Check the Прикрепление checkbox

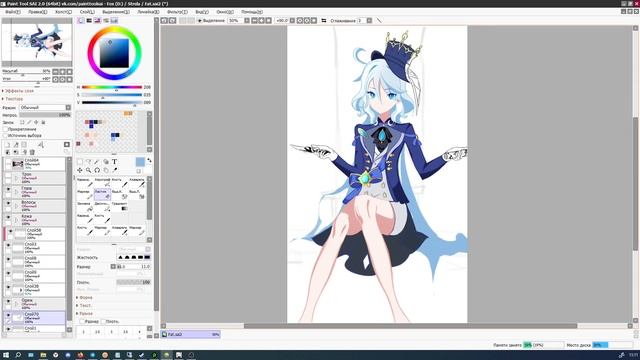click(x=5, y=129)
